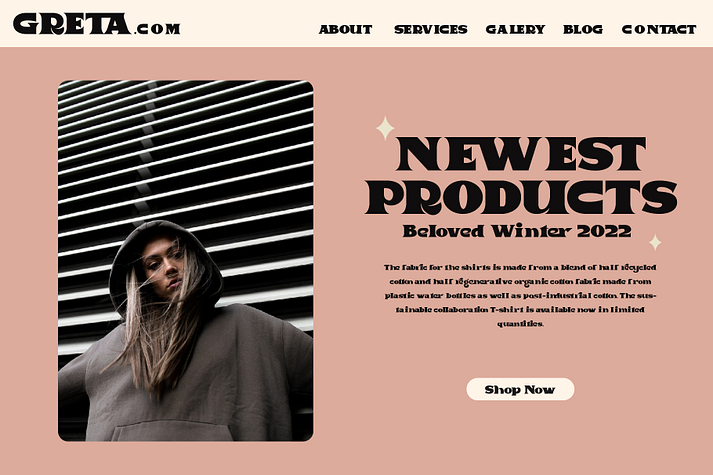713x475 pixels.
Task: Open the Galery navigation link
Action: 515,30
